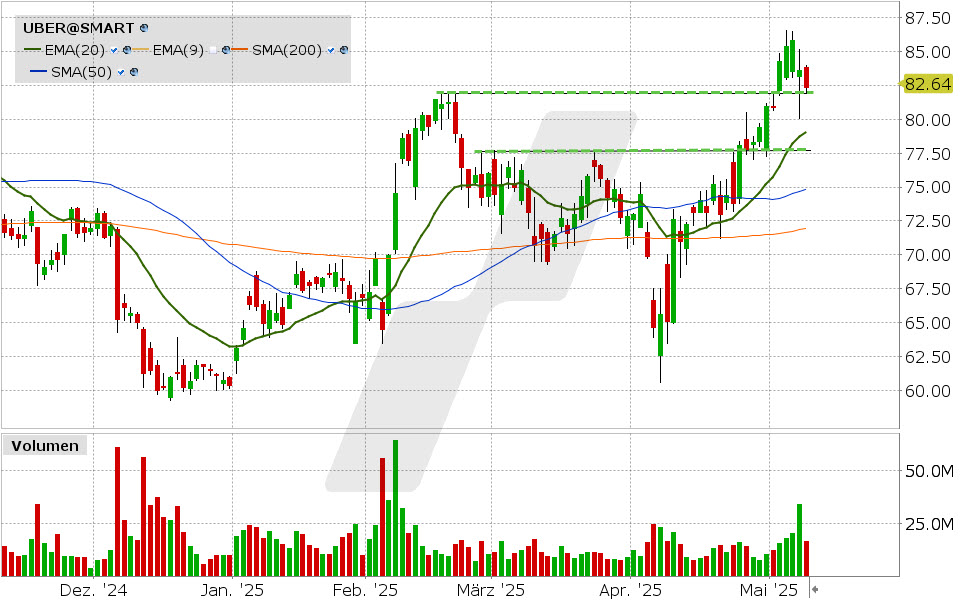Click the 67.50 price axis label
960x600 pixels.
[x=928, y=289]
